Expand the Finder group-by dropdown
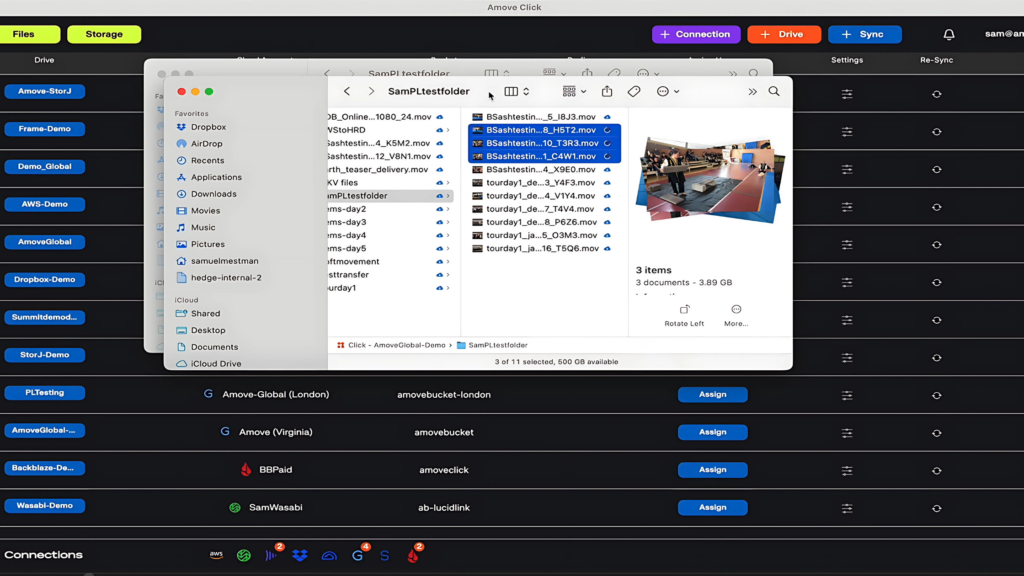1024x576 pixels. (574, 92)
